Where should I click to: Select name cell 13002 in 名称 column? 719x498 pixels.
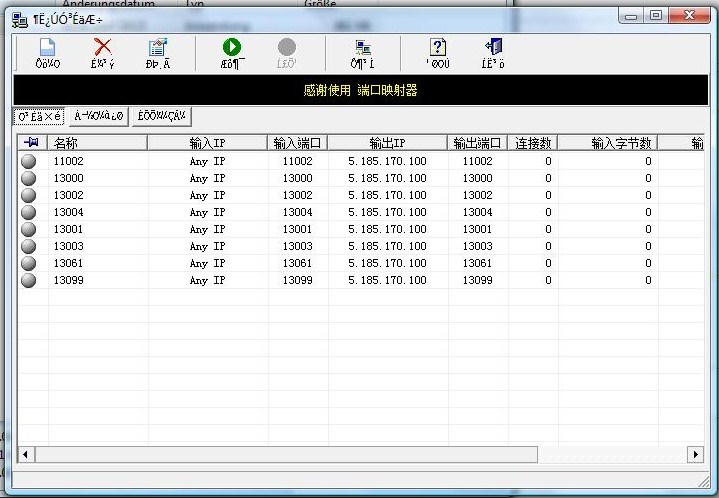coord(69,195)
